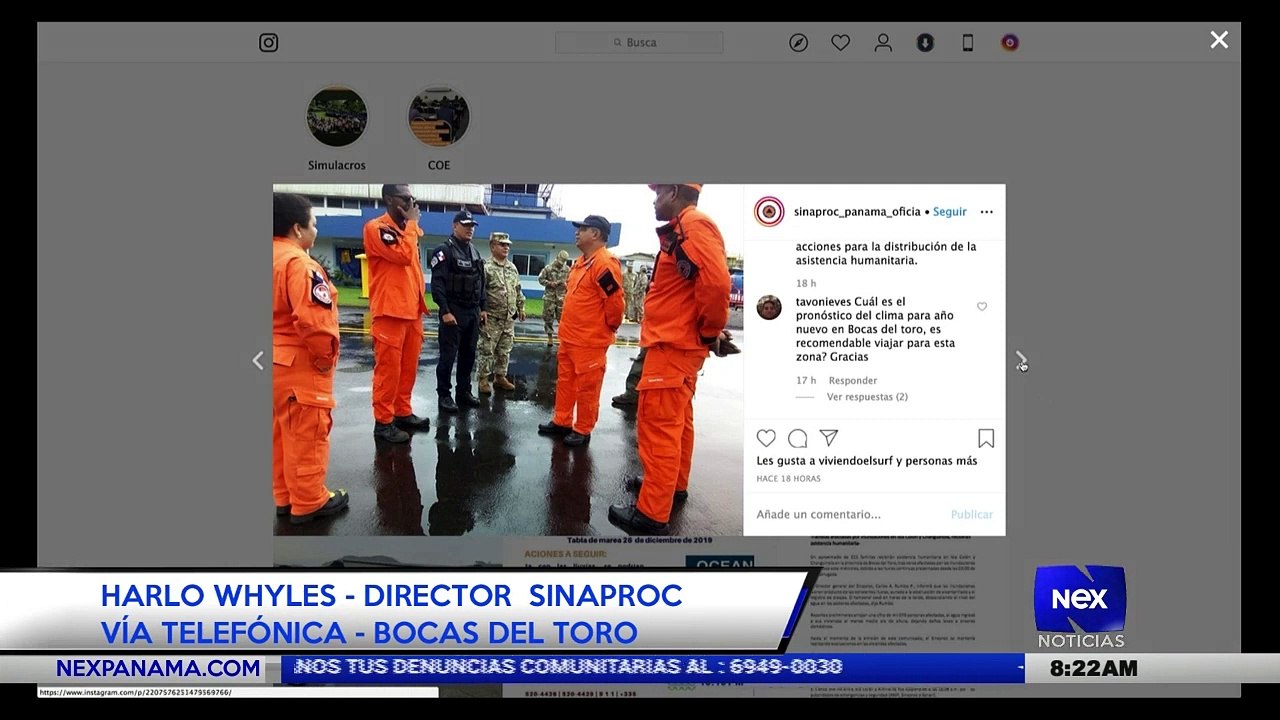
Task: Click the 17 h comment timestamp
Action: [x=806, y=380]
